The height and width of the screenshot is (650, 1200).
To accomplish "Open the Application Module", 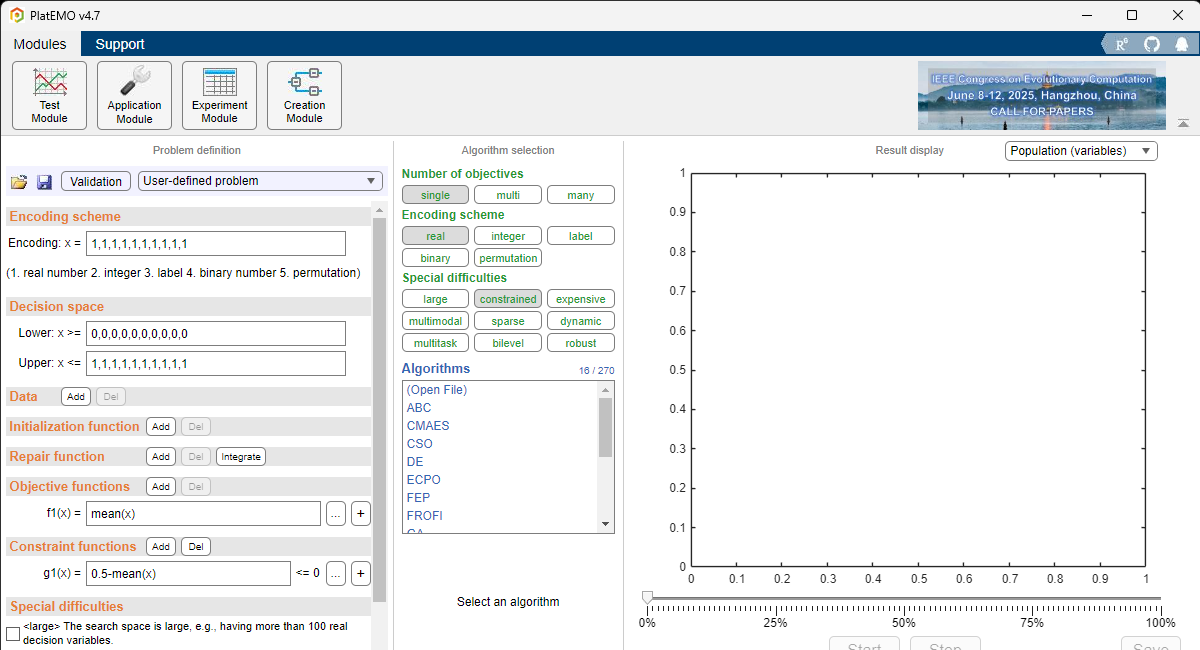I will [x=134, y=95].
